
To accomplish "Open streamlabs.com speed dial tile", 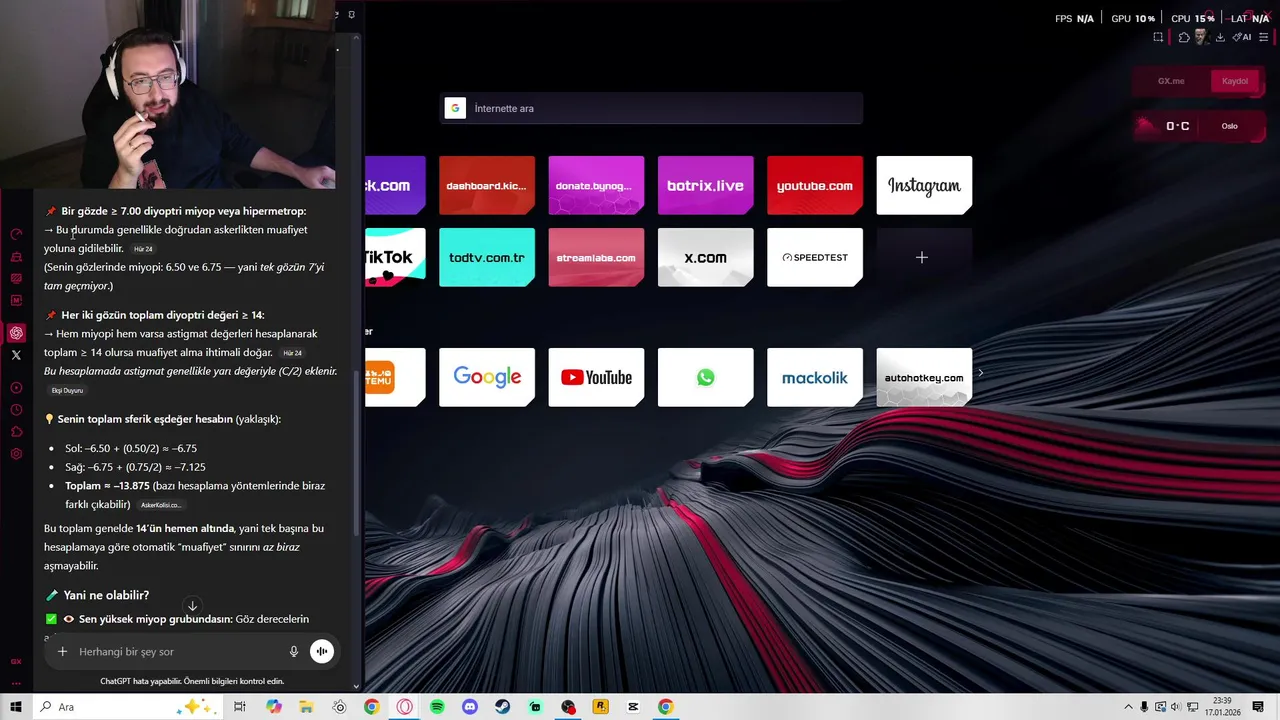I will [x=596, y=257].
